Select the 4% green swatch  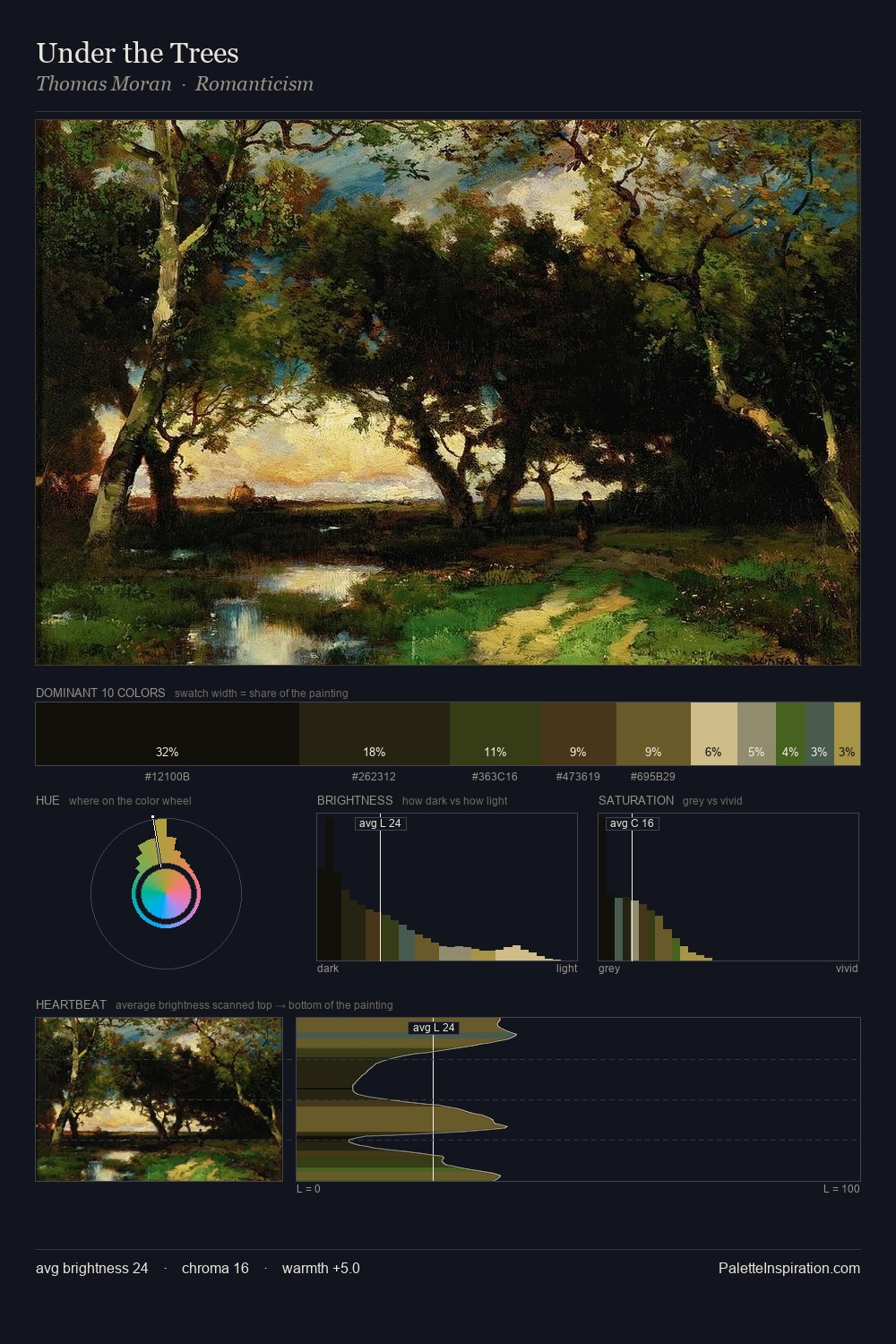(790, 734)
